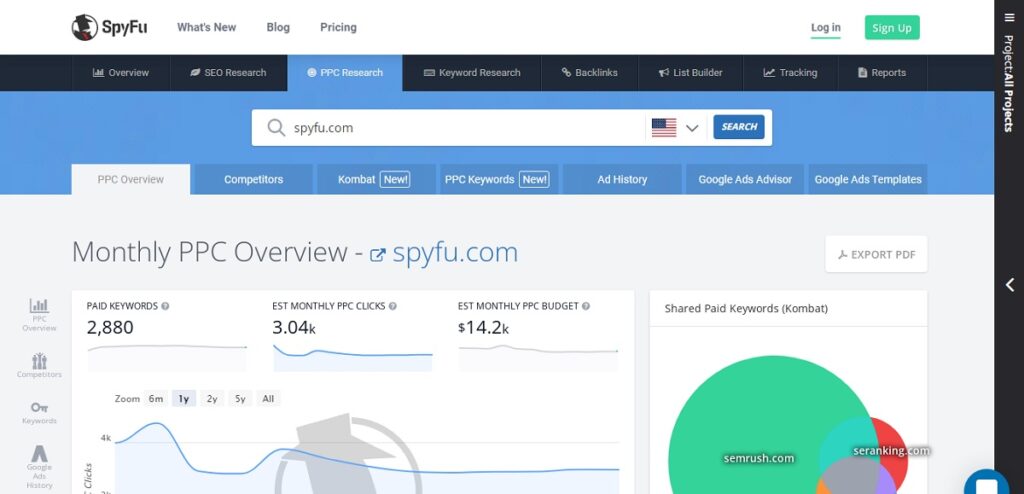
Task: Open the spyfu.com external link in the heading
Action: coord(455,253)
